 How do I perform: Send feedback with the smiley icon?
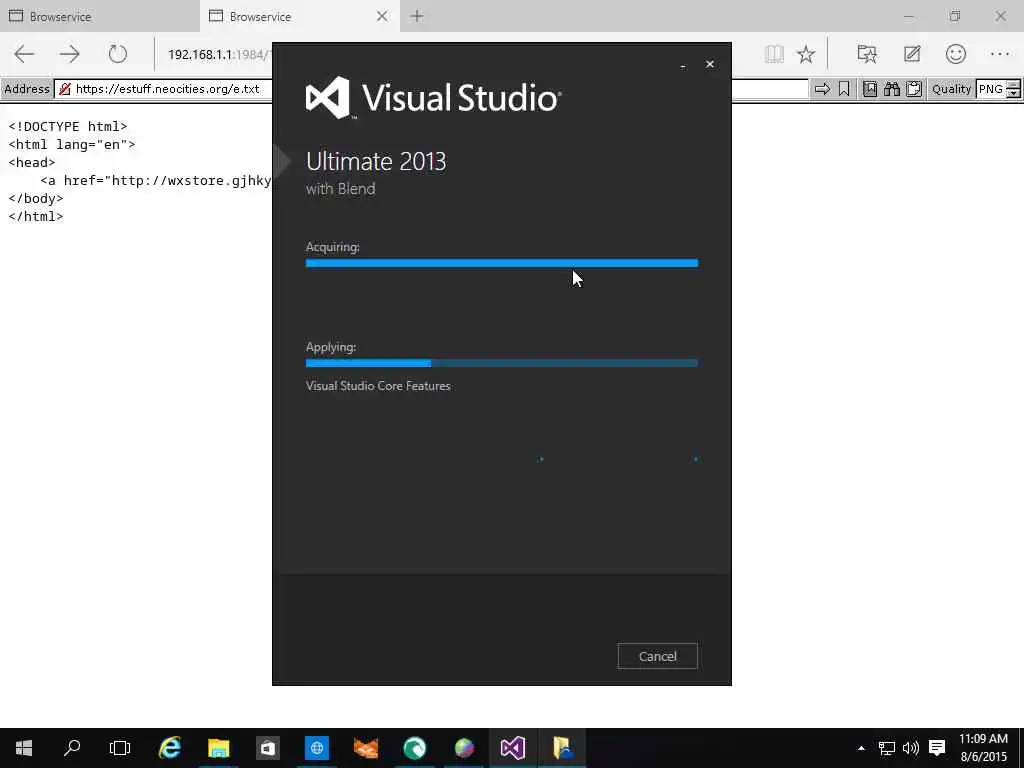955,54
